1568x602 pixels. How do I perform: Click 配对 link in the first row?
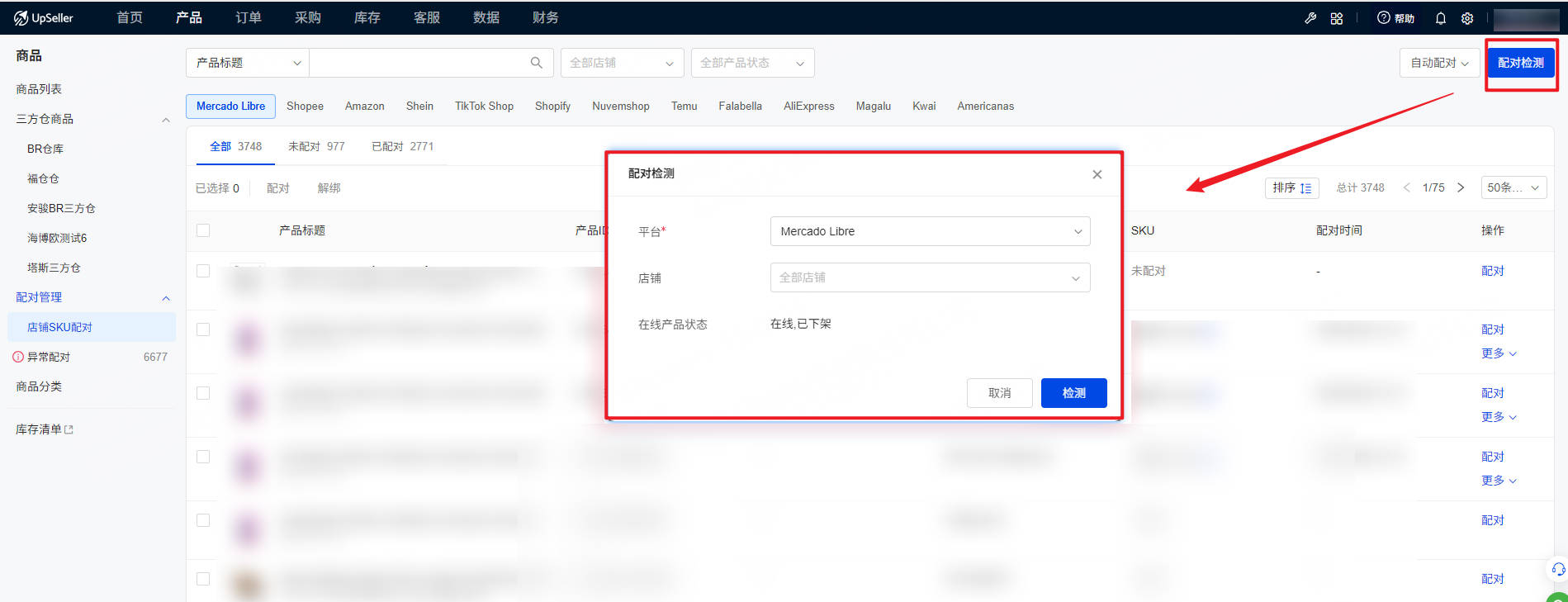[1493, 271]
